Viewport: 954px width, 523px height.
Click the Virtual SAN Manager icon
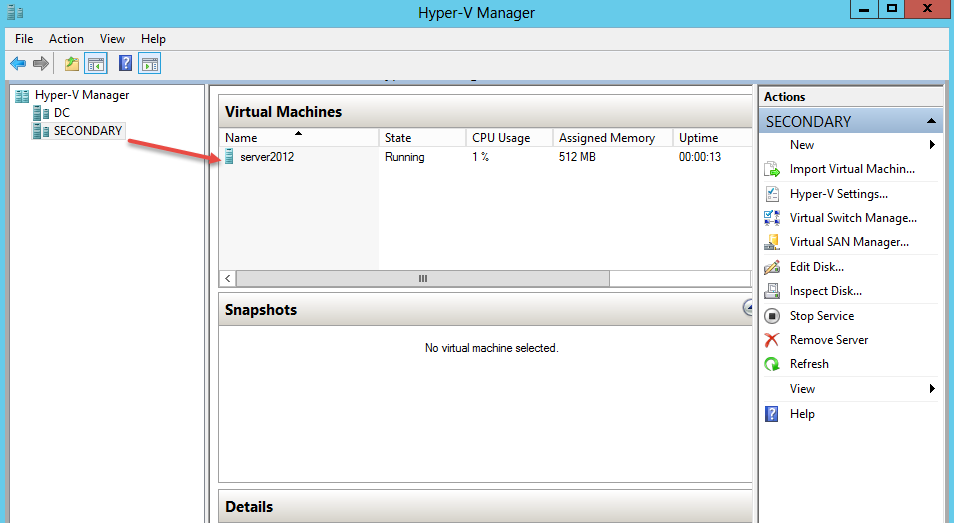pyautogui.click(x=772, y=242)
